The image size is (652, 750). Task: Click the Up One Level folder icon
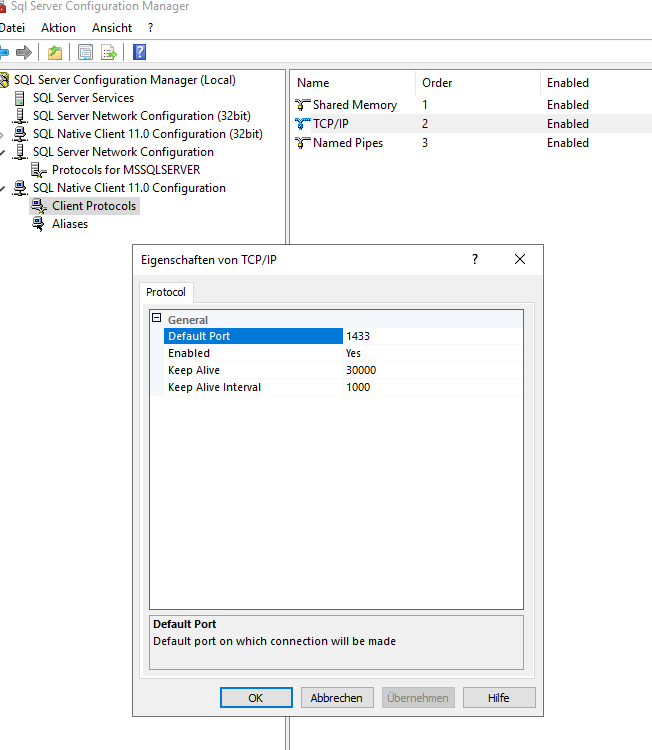tap(55, 52)
